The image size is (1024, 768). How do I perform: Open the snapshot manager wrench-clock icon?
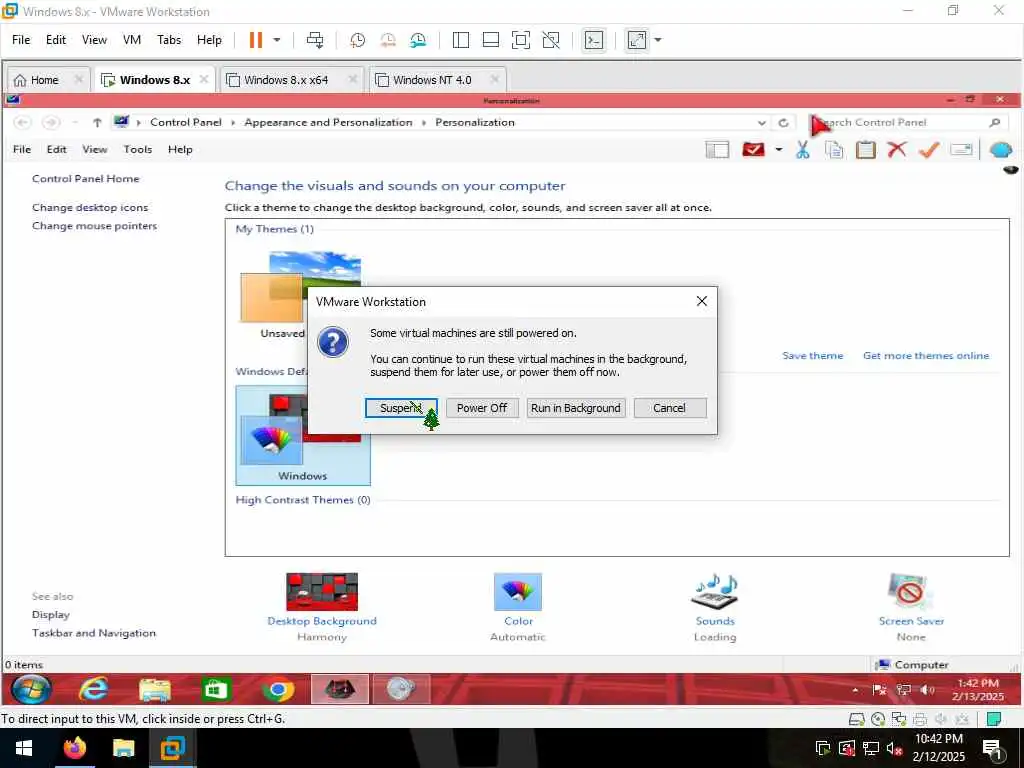point(418,40)
